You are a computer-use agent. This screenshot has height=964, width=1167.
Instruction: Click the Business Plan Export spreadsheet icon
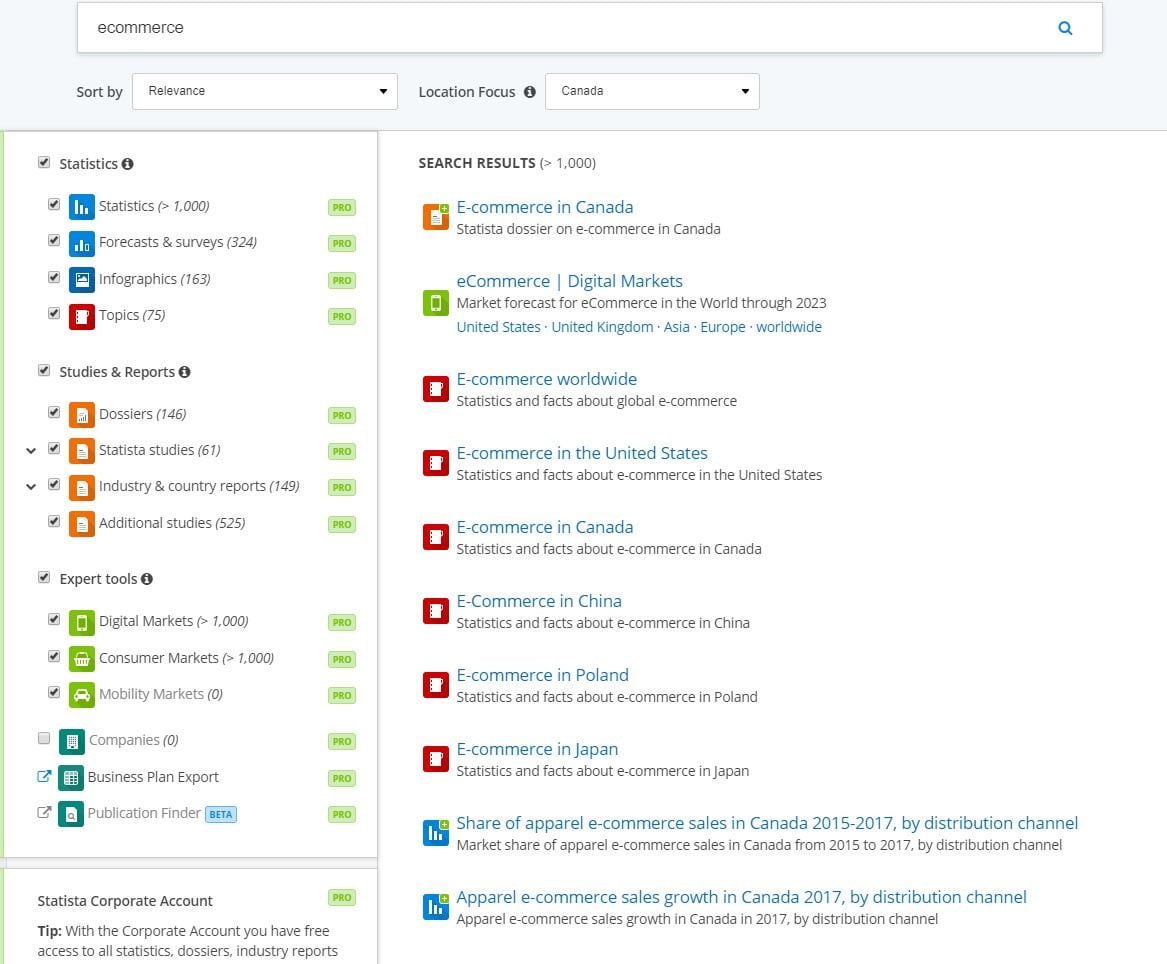[x=71, y=777]
